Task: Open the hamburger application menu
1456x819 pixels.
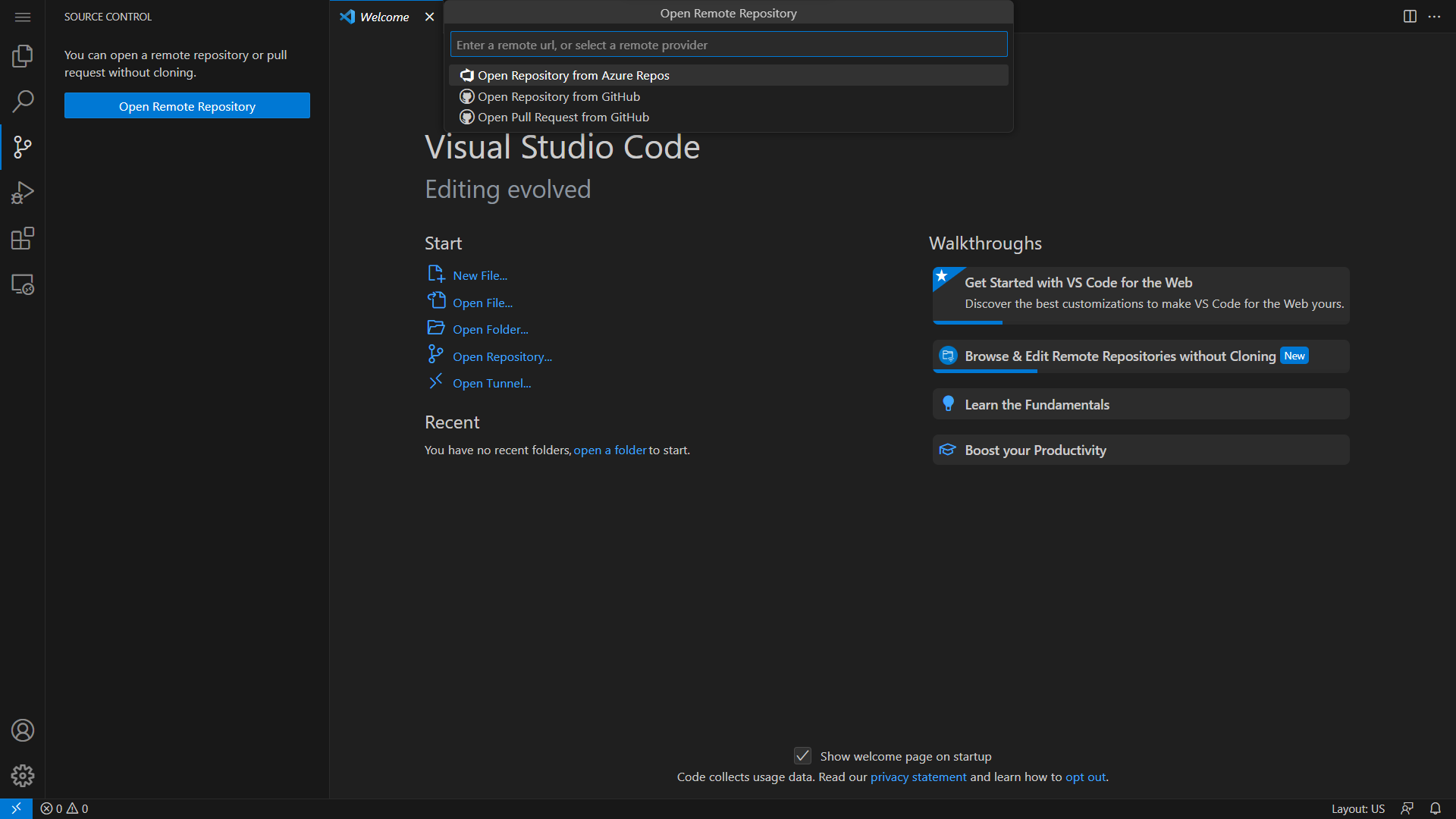Action: pos(23,17)
